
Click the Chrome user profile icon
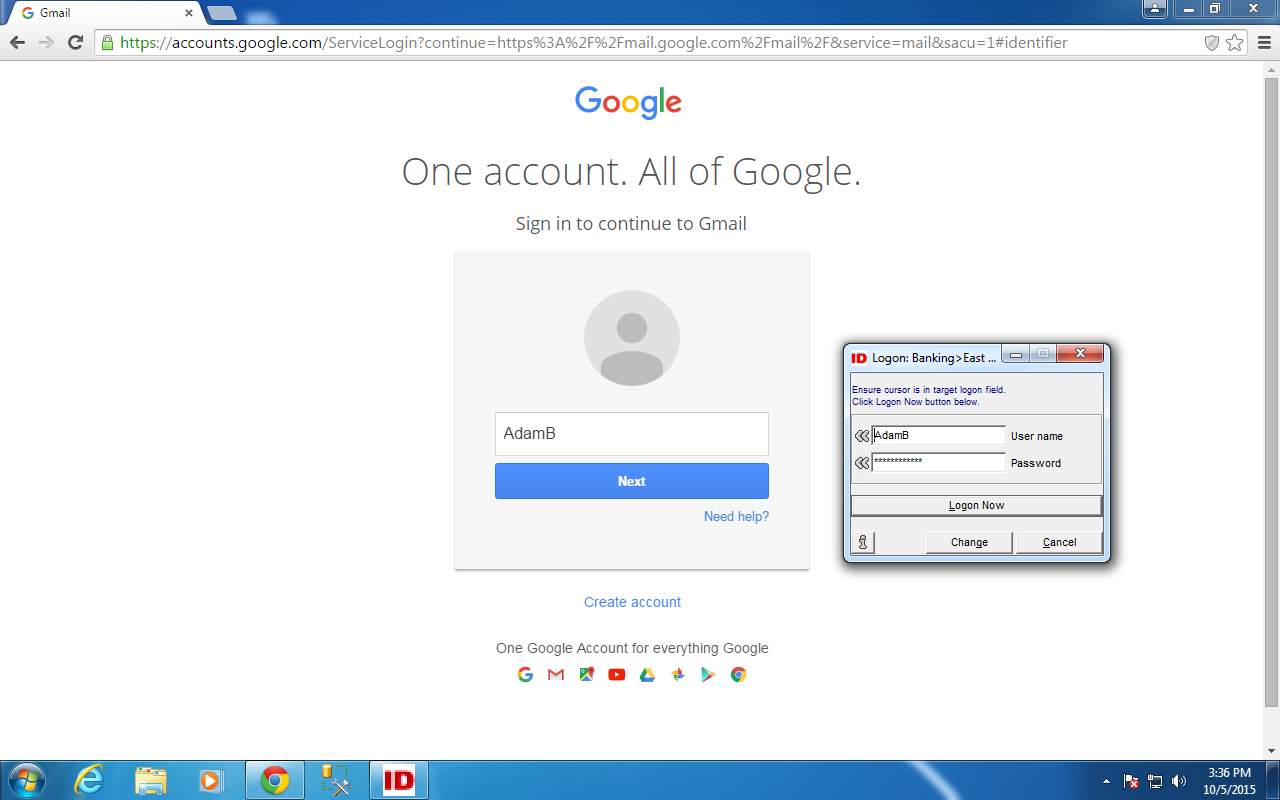pyautogui.click(x=1155, y=9)
